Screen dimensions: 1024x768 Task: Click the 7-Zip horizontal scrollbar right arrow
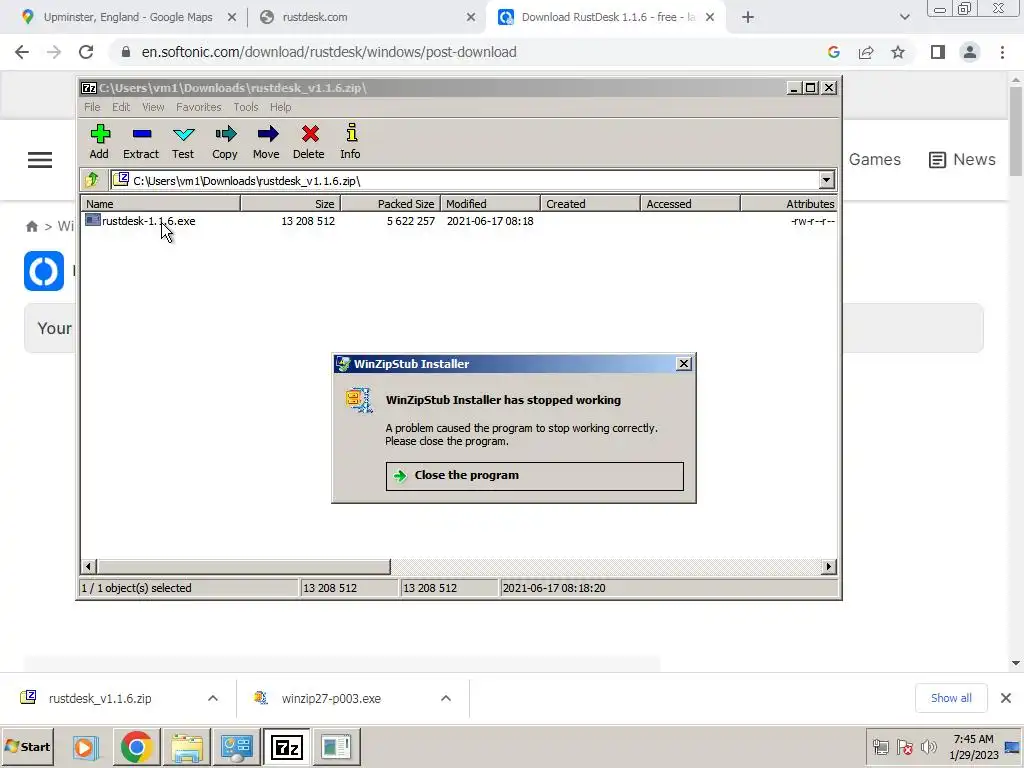point(829,566)
